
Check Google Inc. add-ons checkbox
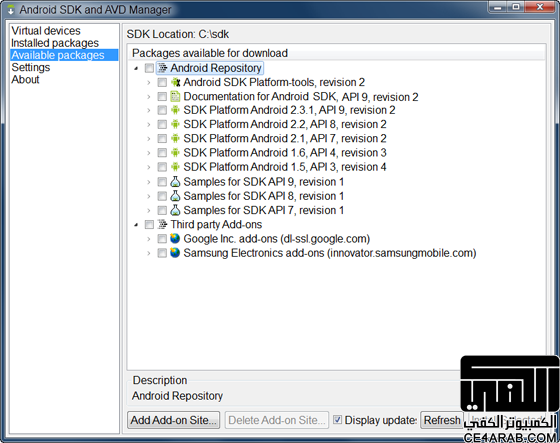162,239
